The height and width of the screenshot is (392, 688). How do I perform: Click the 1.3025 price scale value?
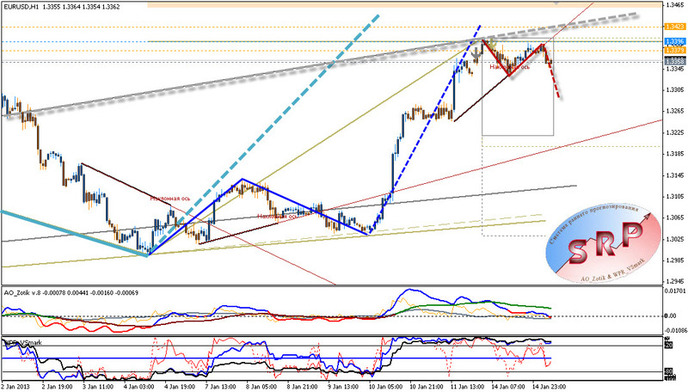[x=675, y=240]
